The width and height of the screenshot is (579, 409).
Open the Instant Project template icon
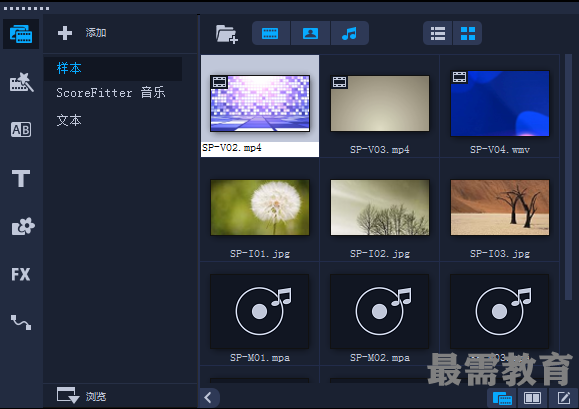click(21, 82)
